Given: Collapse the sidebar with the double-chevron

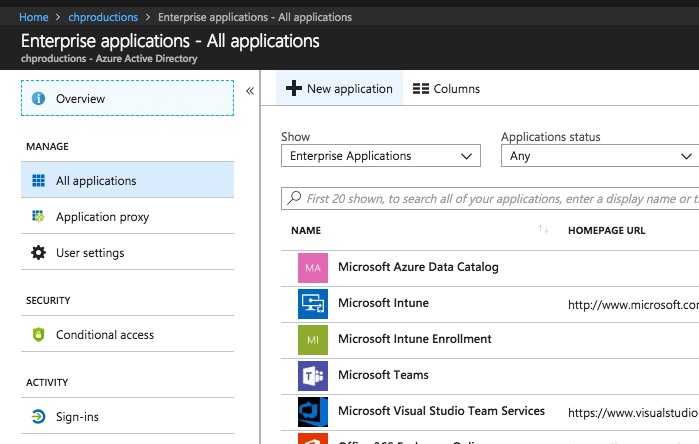Looking at the screenshot, I should [250, 91].
